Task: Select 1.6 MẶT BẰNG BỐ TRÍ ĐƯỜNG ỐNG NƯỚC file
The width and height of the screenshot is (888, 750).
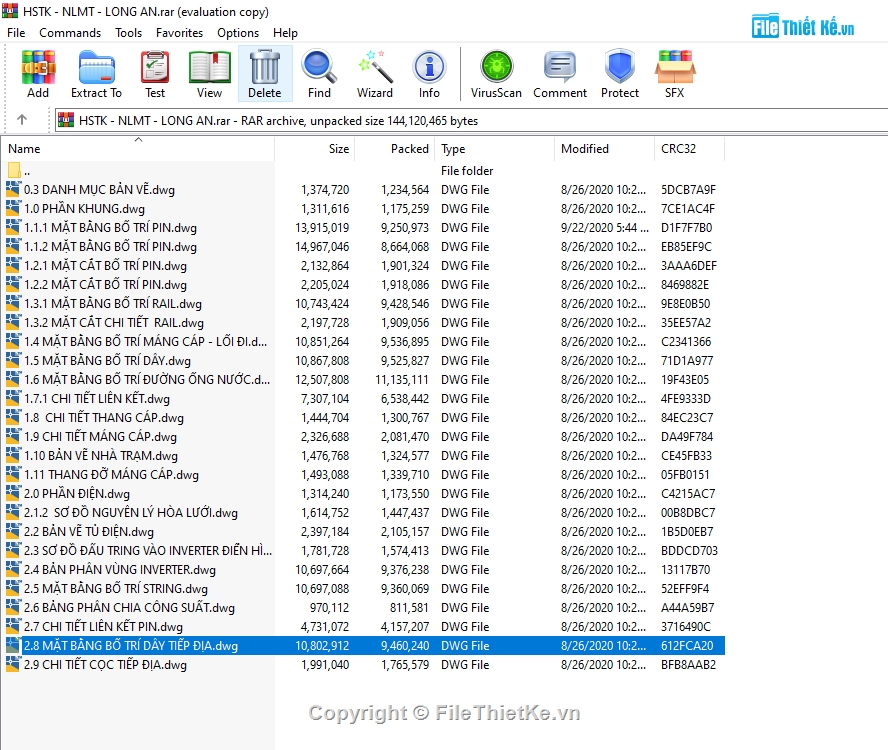Action: point(147,379)
